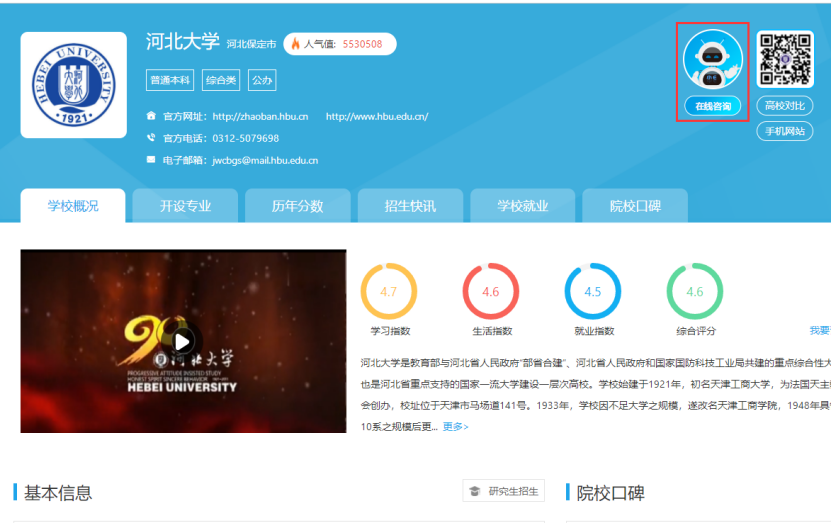
Task: Play the Hebei University video
Action: pos(183,341)
